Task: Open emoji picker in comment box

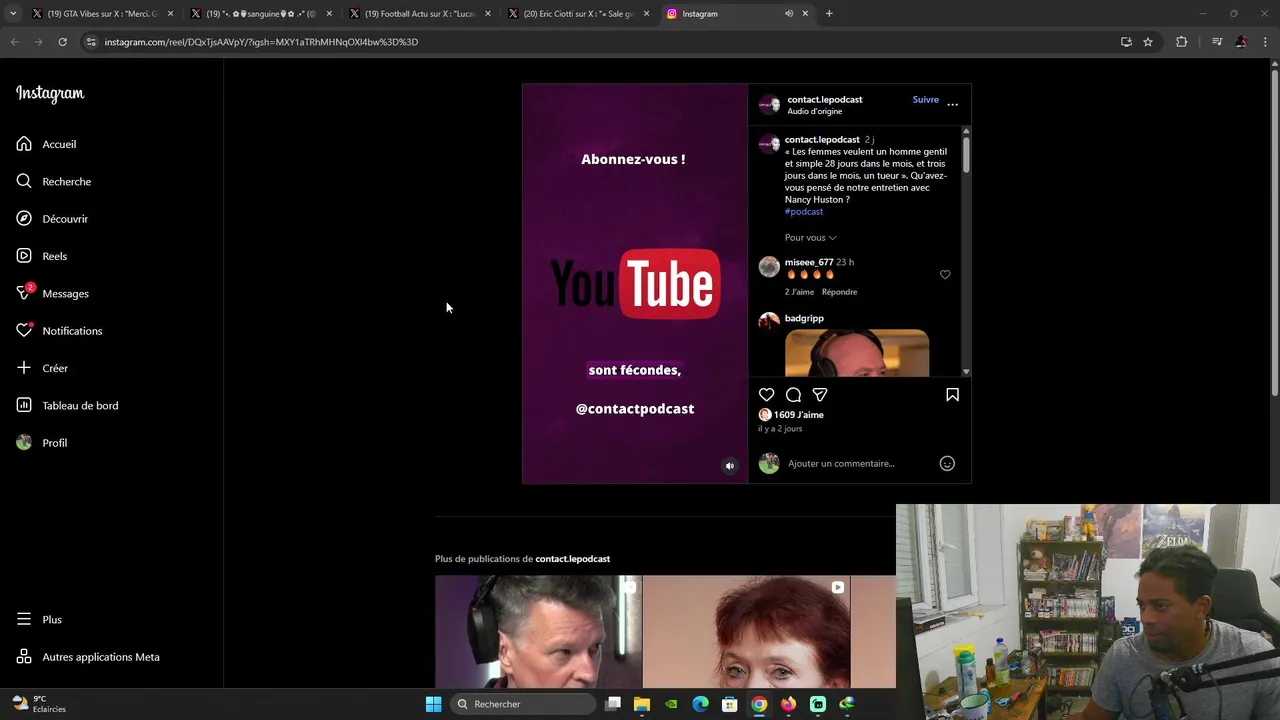Action: point(947,463)
